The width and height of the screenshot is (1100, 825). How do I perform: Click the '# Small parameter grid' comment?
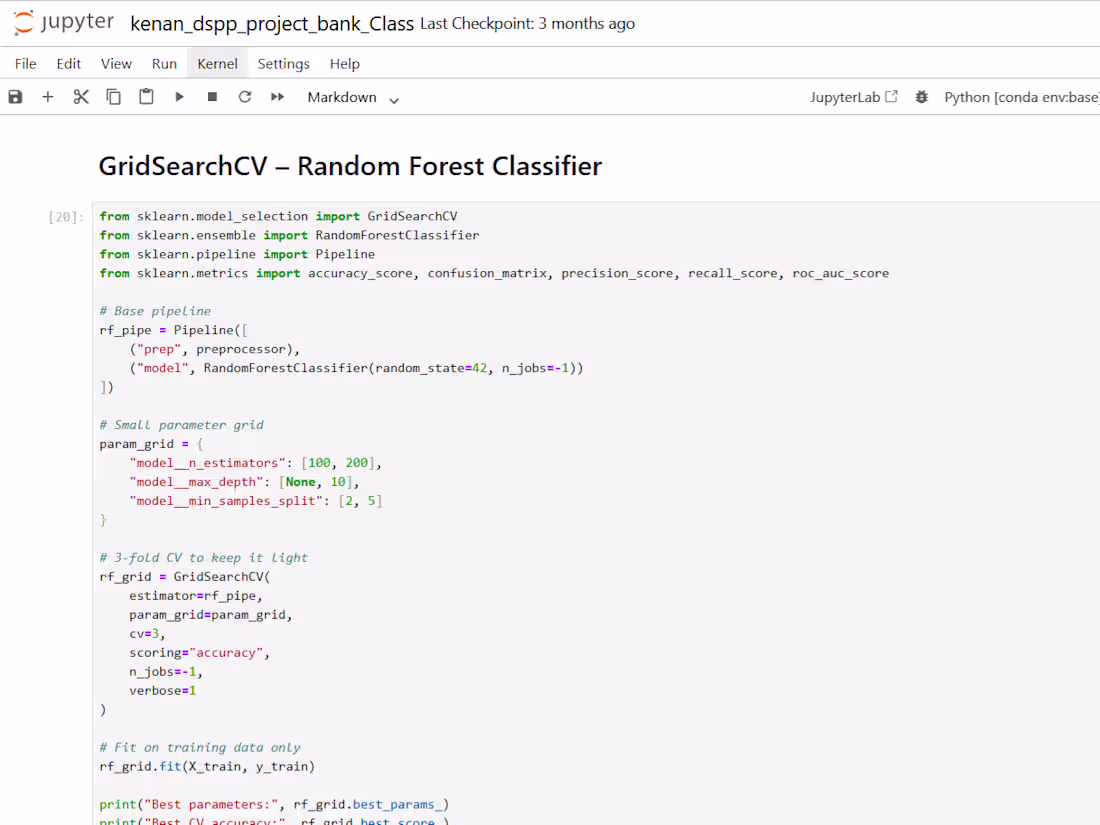182,424
